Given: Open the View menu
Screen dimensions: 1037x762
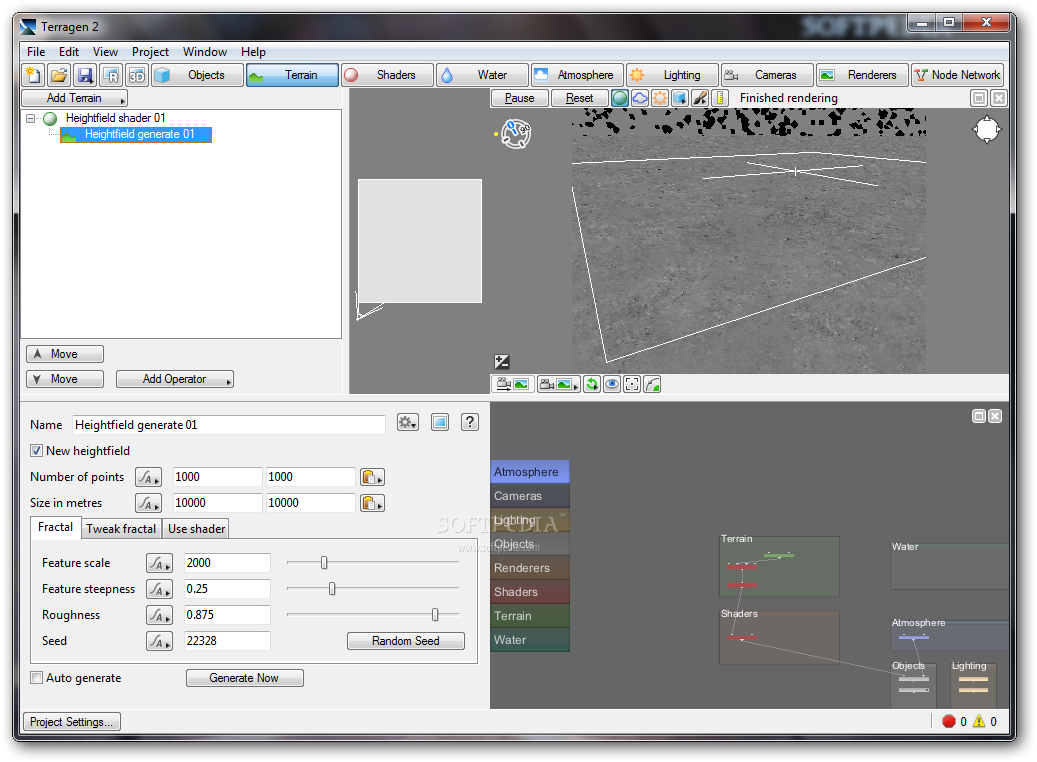Looking at the screenshot, I should (105, 52).
